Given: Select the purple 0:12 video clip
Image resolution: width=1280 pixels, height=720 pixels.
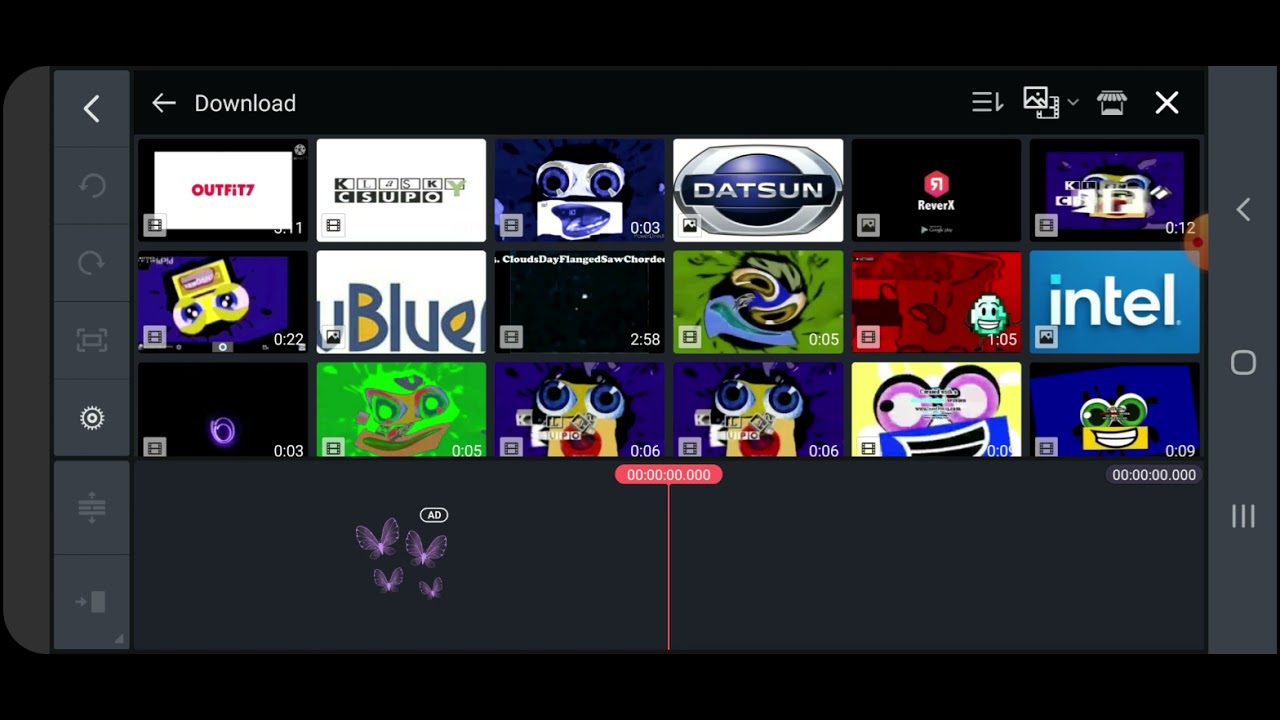Looking at the screenshot, I should pyautogui.click(x=1115, y=190).
